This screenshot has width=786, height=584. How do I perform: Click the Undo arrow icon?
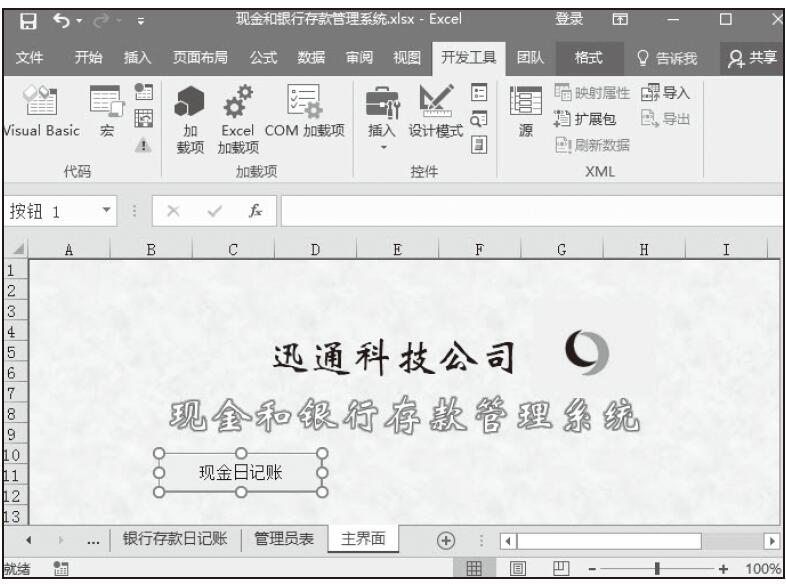[x=62, y=19]
